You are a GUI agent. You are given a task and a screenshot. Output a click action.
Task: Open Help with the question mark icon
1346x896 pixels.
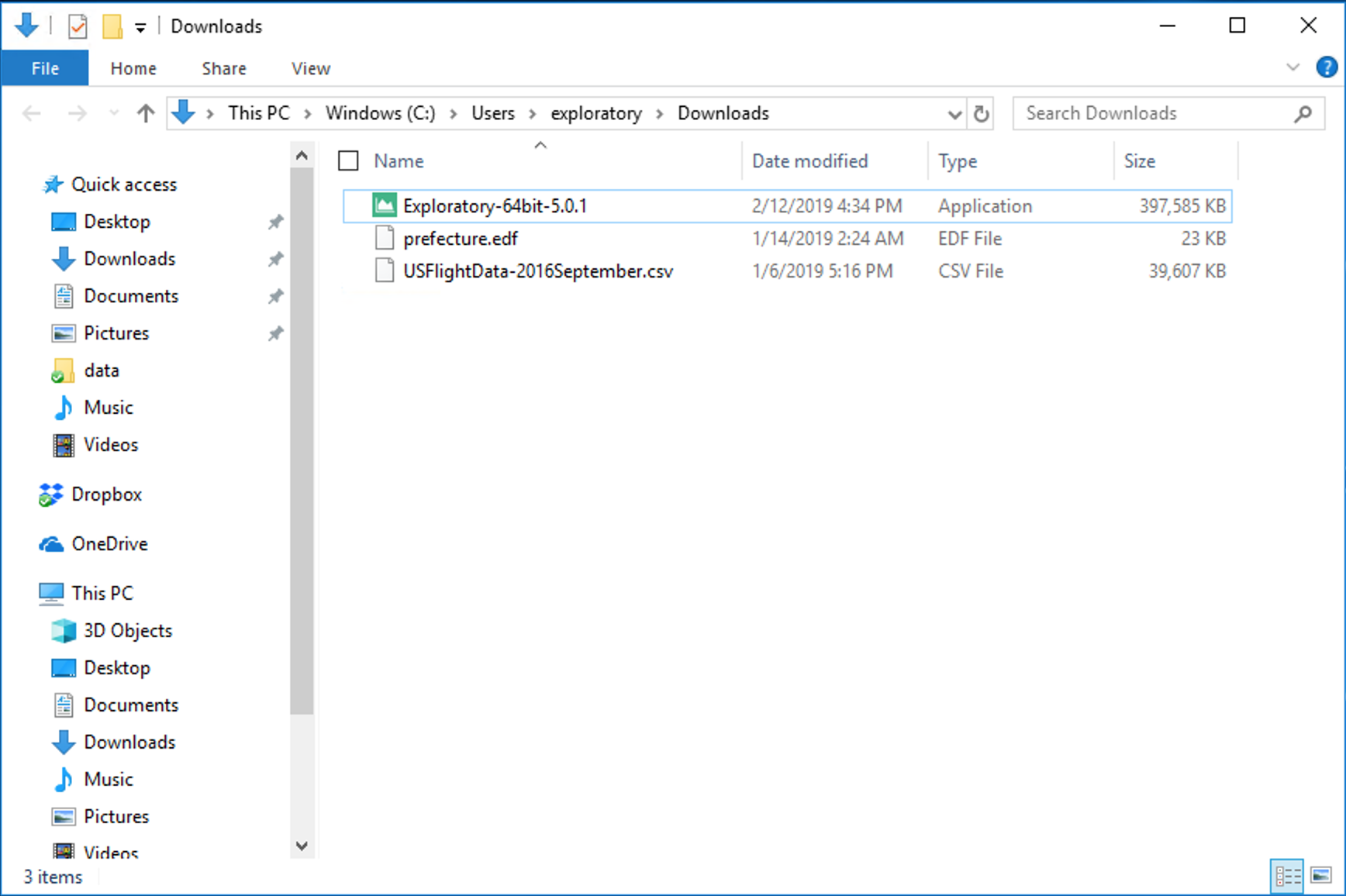tap(1327, 67)
